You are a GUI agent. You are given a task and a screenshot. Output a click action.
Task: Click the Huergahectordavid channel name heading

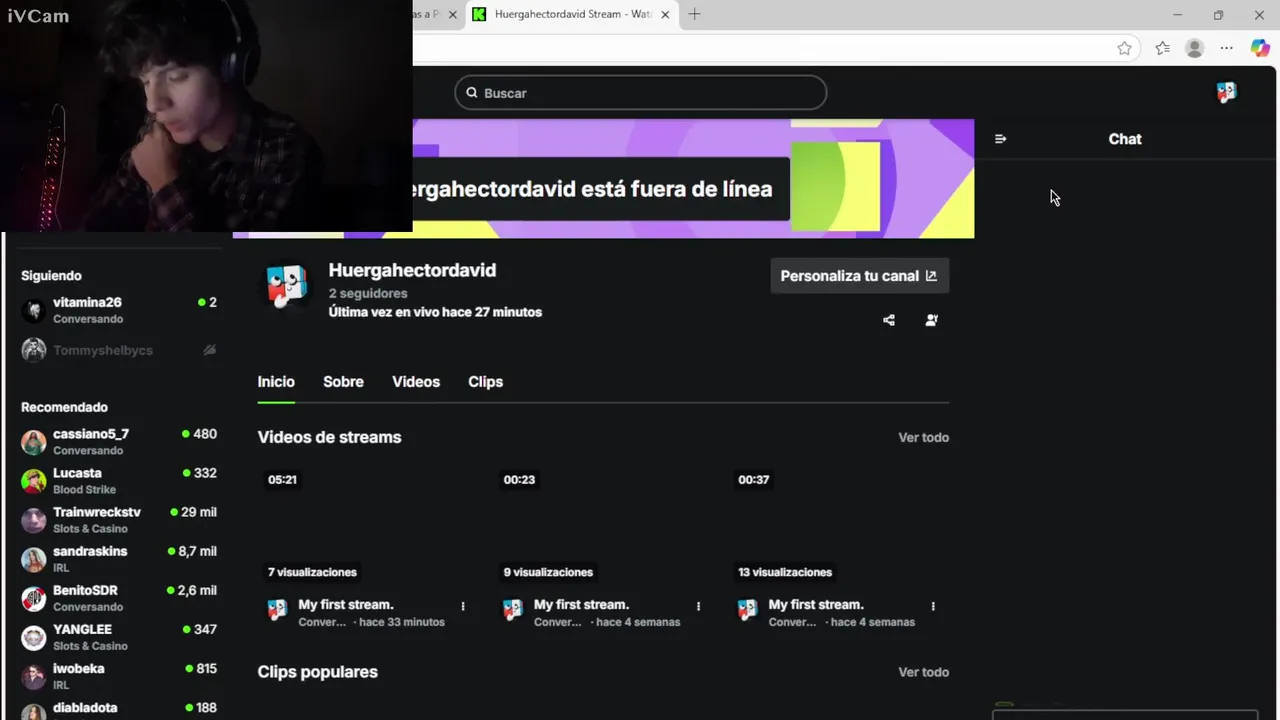tap(412, 270)
